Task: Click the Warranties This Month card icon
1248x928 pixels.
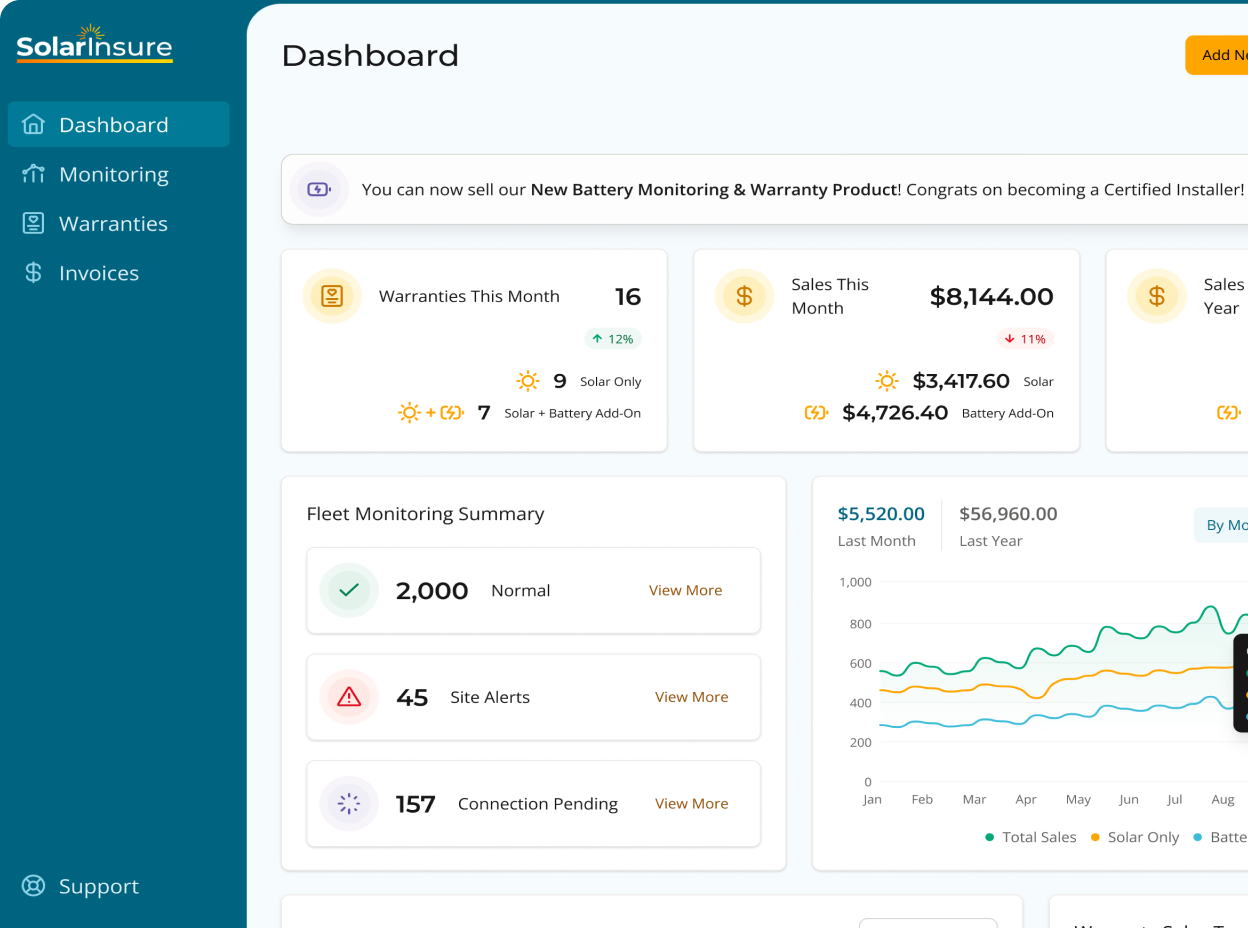Action: (x=332, y=296)
